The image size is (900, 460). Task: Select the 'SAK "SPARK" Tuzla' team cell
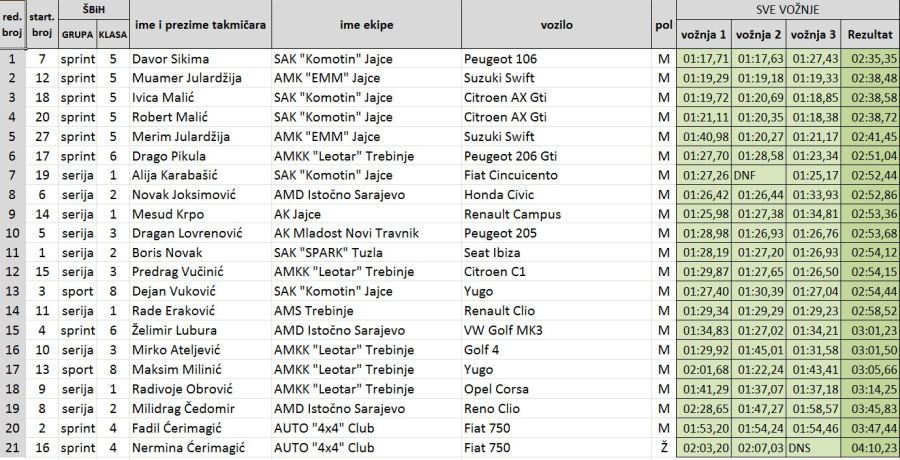pyautogui.click(x=335, y=253)
